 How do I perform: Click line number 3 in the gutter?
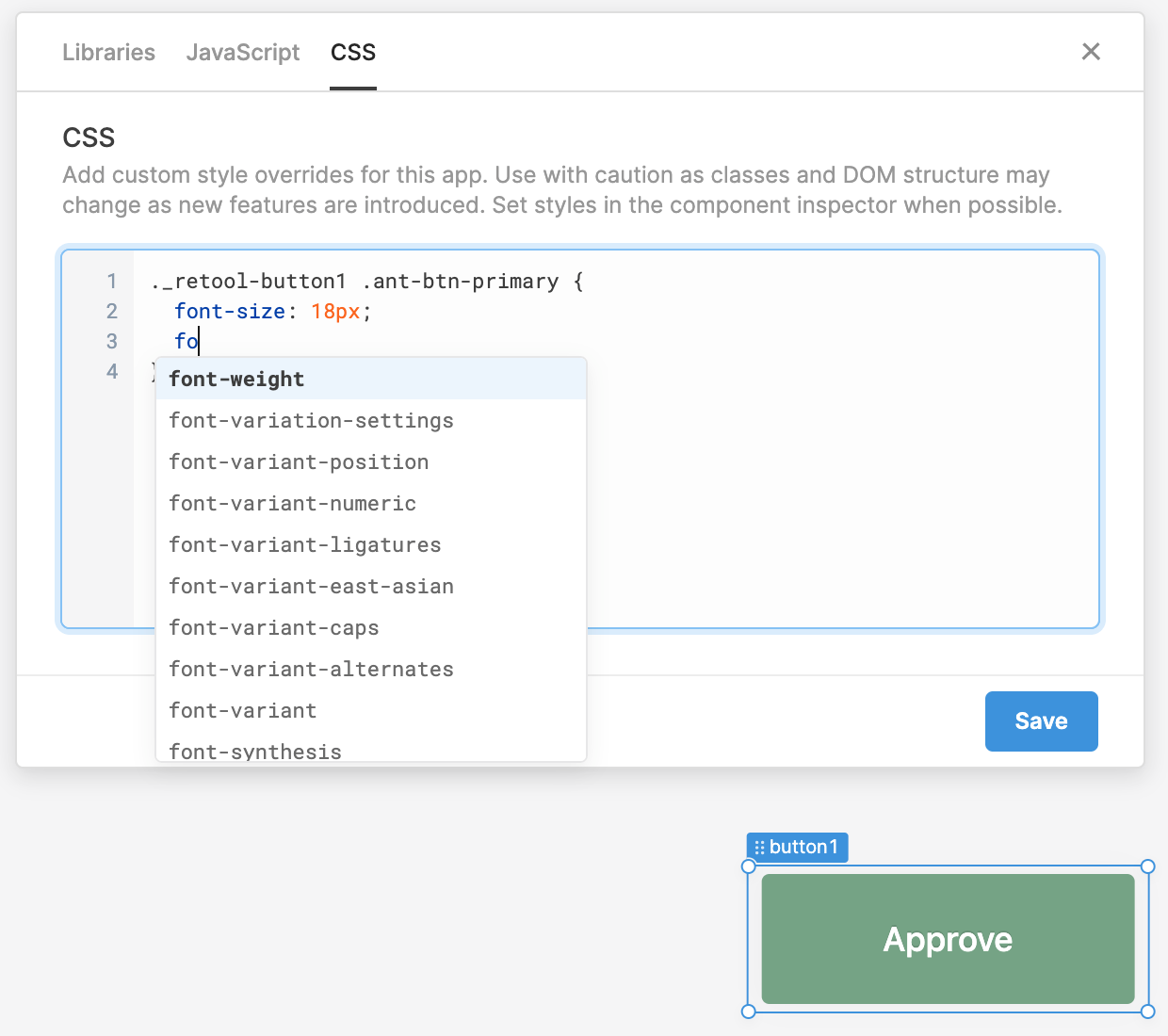[x=112, y=341]
